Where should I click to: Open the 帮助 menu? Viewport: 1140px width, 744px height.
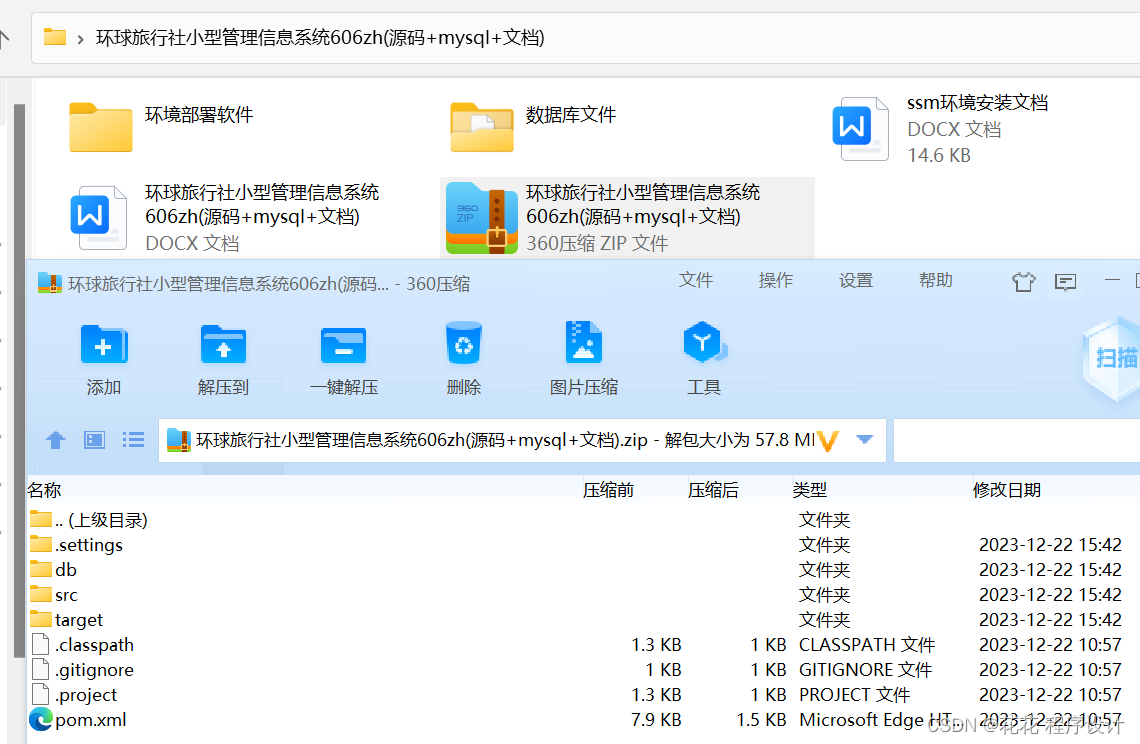[936, 280]
